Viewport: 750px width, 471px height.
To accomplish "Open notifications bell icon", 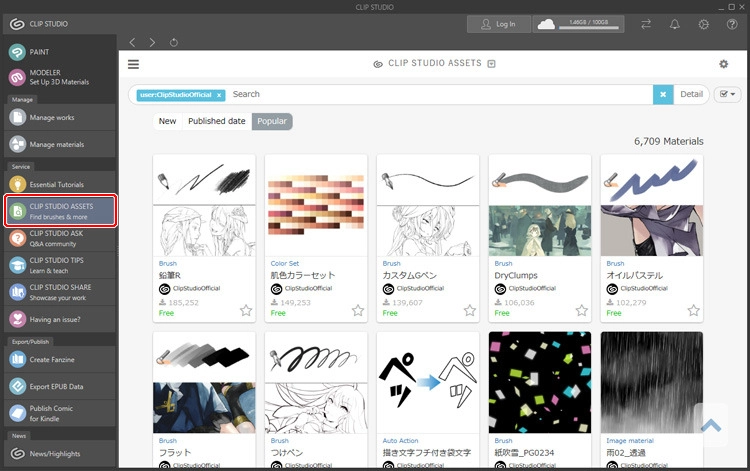I will [x=674, y=24].
